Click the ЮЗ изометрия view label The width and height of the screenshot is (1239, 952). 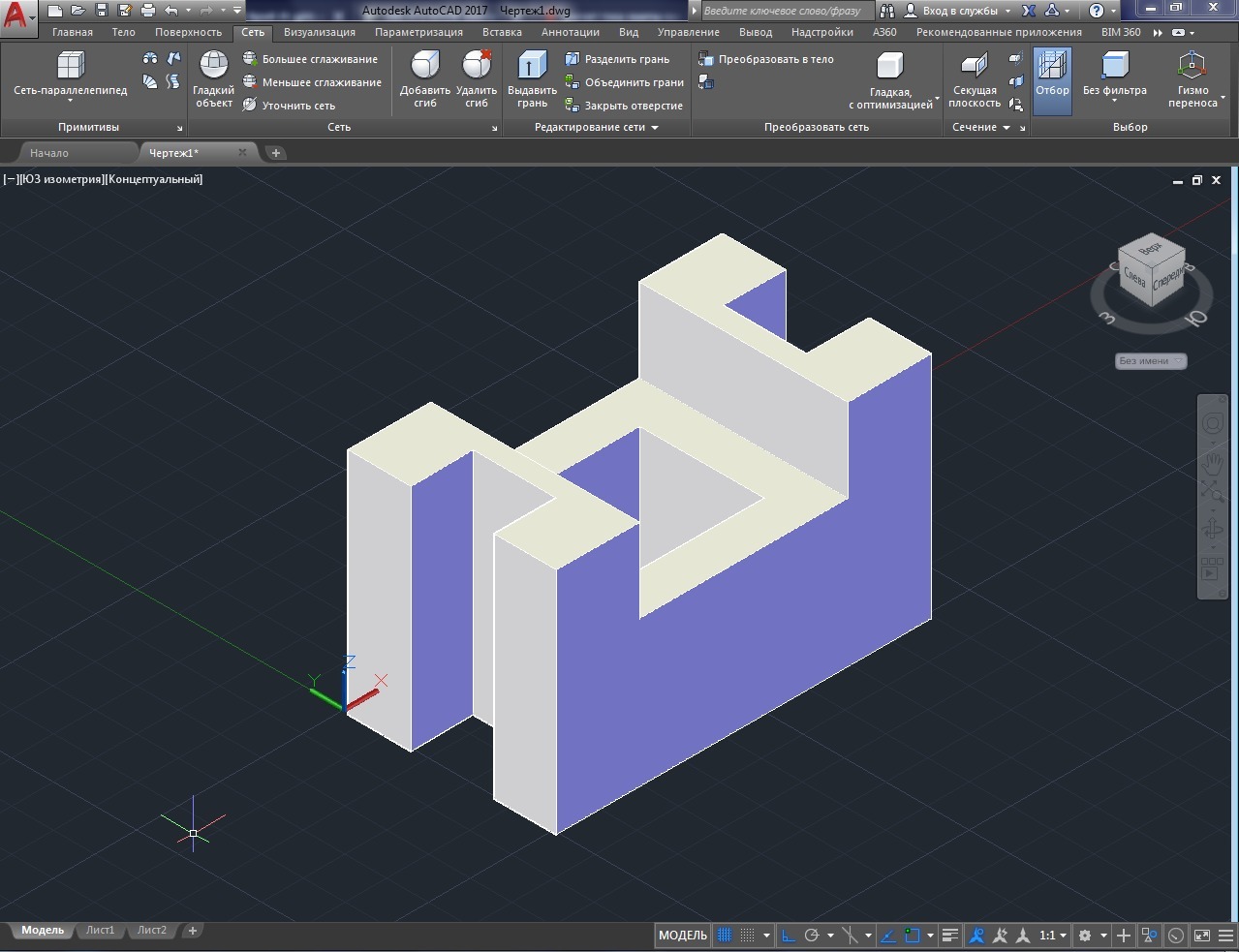coord(60,179)
